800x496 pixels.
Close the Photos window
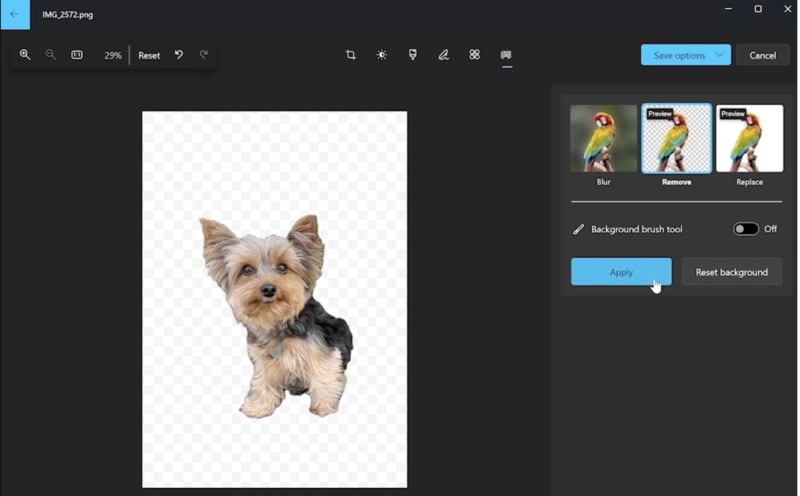[x=788, y=9]
